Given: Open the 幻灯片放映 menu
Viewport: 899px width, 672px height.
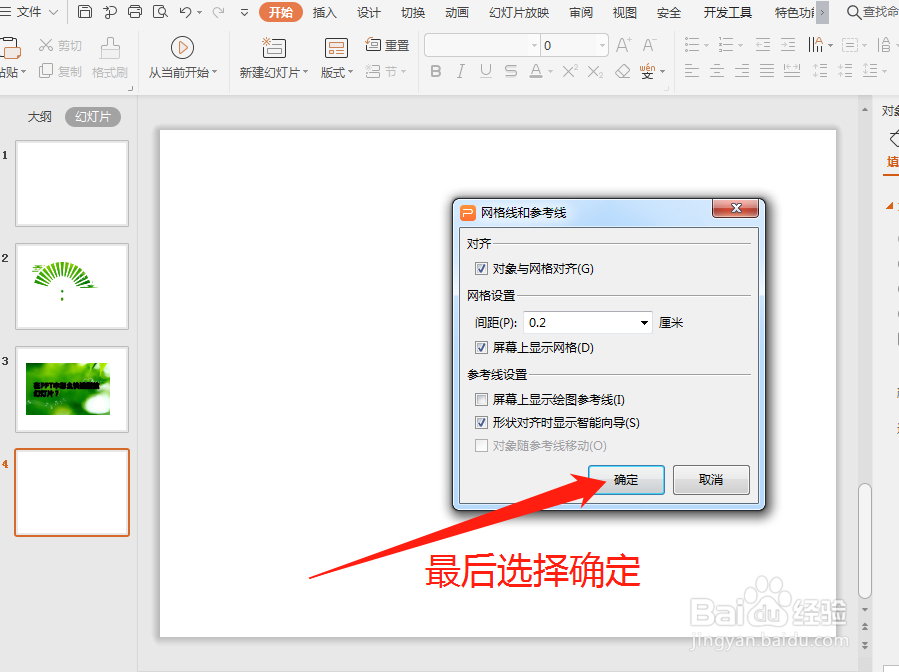Looking at the screenshot, I should [x=518, y=13].
